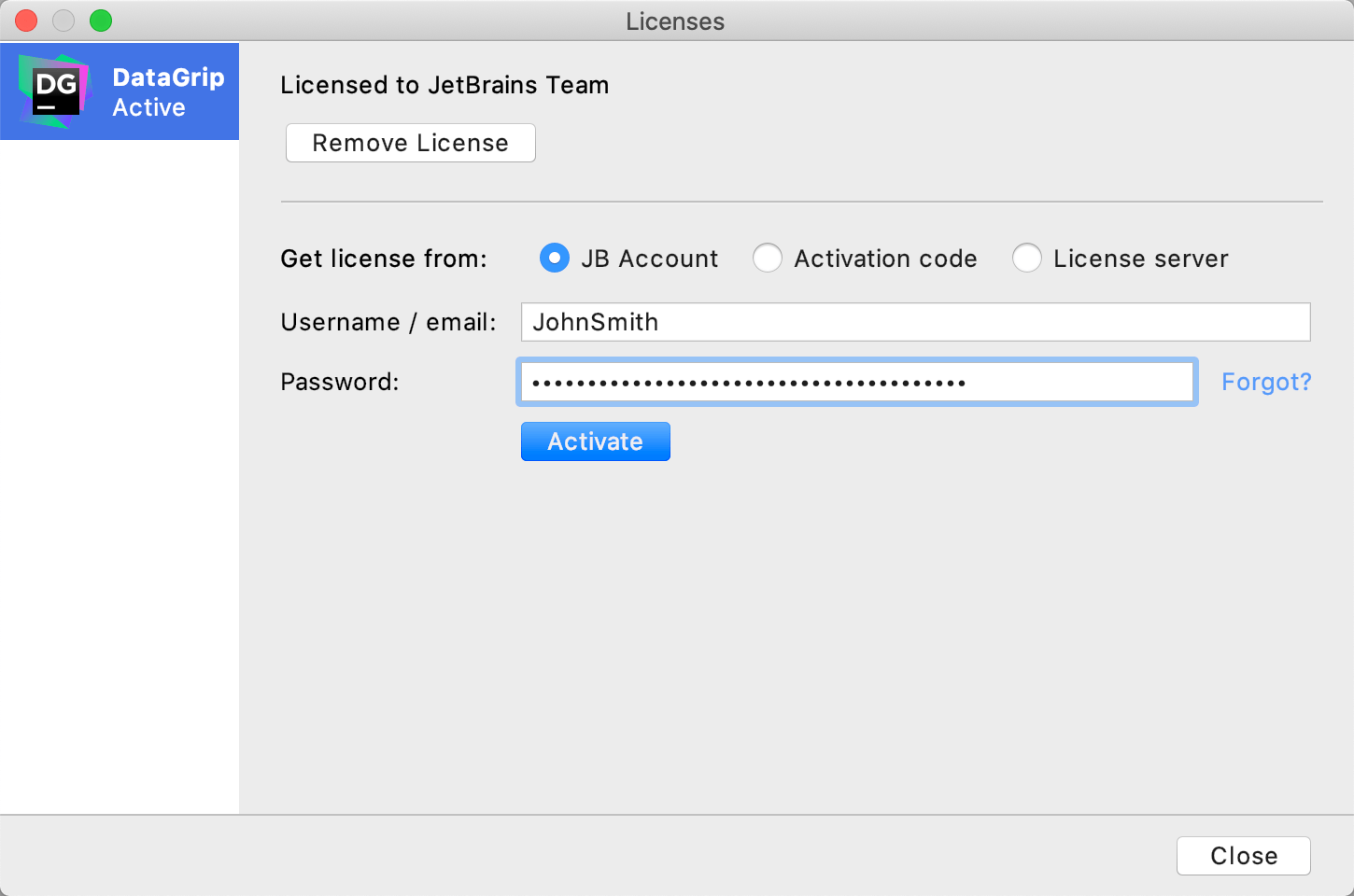Click the DataGrip logo icon in sidebar
Image resolution: width=1354 pixels, height=896 pixels.
(x=55, y=91)
